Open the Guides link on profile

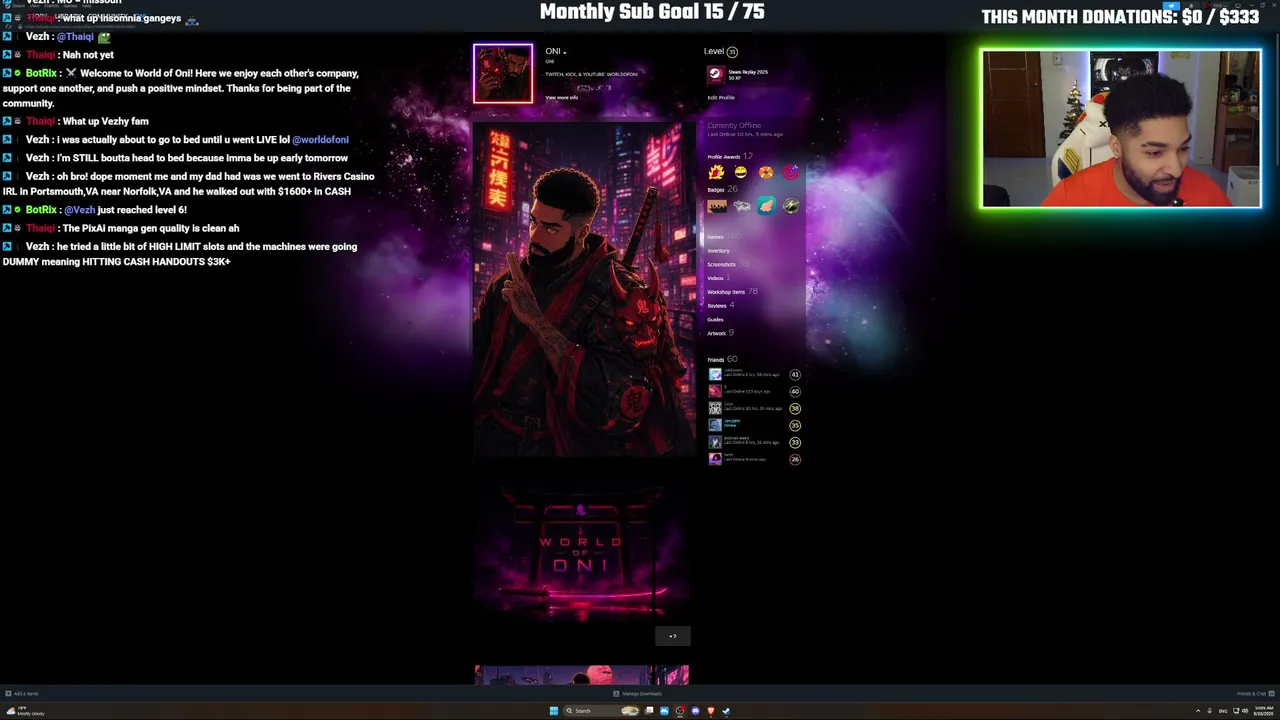(715, 320)
